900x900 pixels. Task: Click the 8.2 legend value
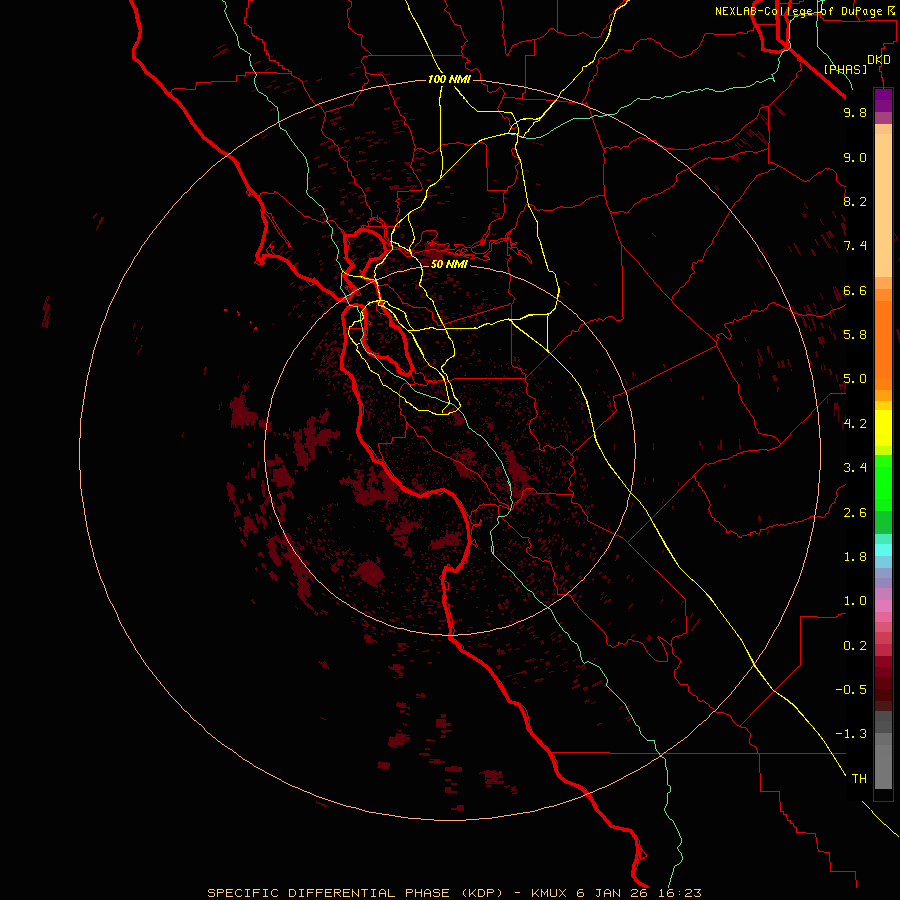[x=855, y=201]
